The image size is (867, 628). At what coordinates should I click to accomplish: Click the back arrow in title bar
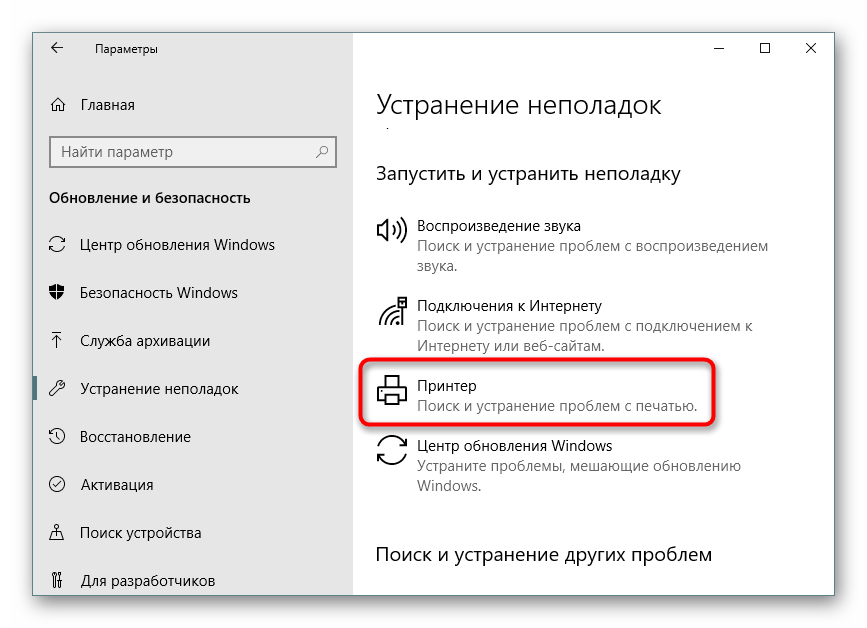(x=57, y=48)
